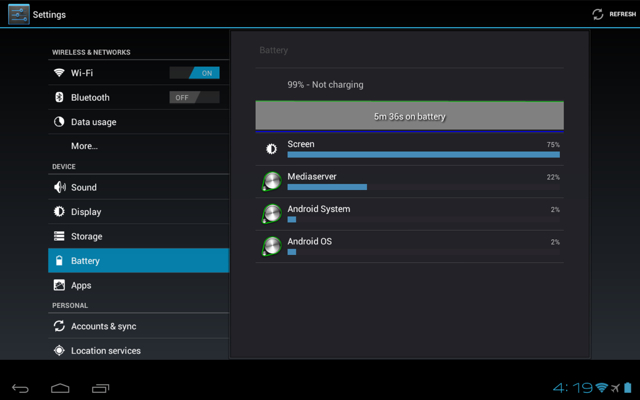Image resolution: width=640 pixels, height=400 pixels.
Task: Open Android OS usage details
Action: pyautogui.click(x=409, y=247)
